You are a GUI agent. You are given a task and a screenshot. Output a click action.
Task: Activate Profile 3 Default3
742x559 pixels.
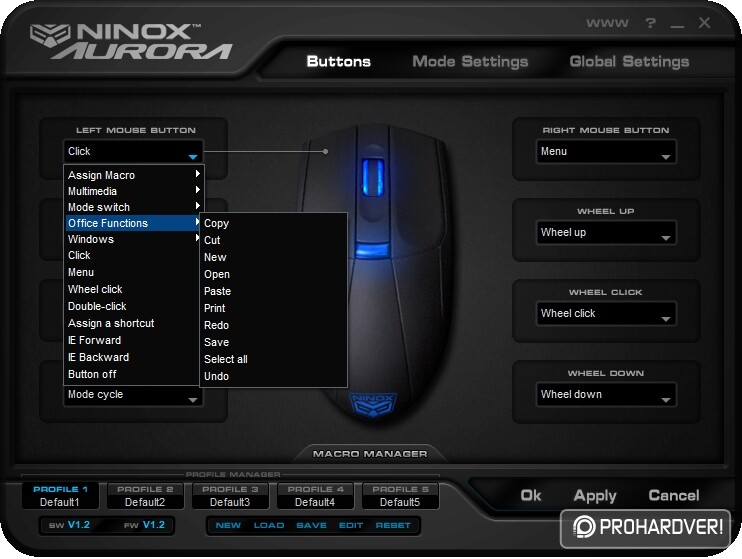(x=230, y=496)
